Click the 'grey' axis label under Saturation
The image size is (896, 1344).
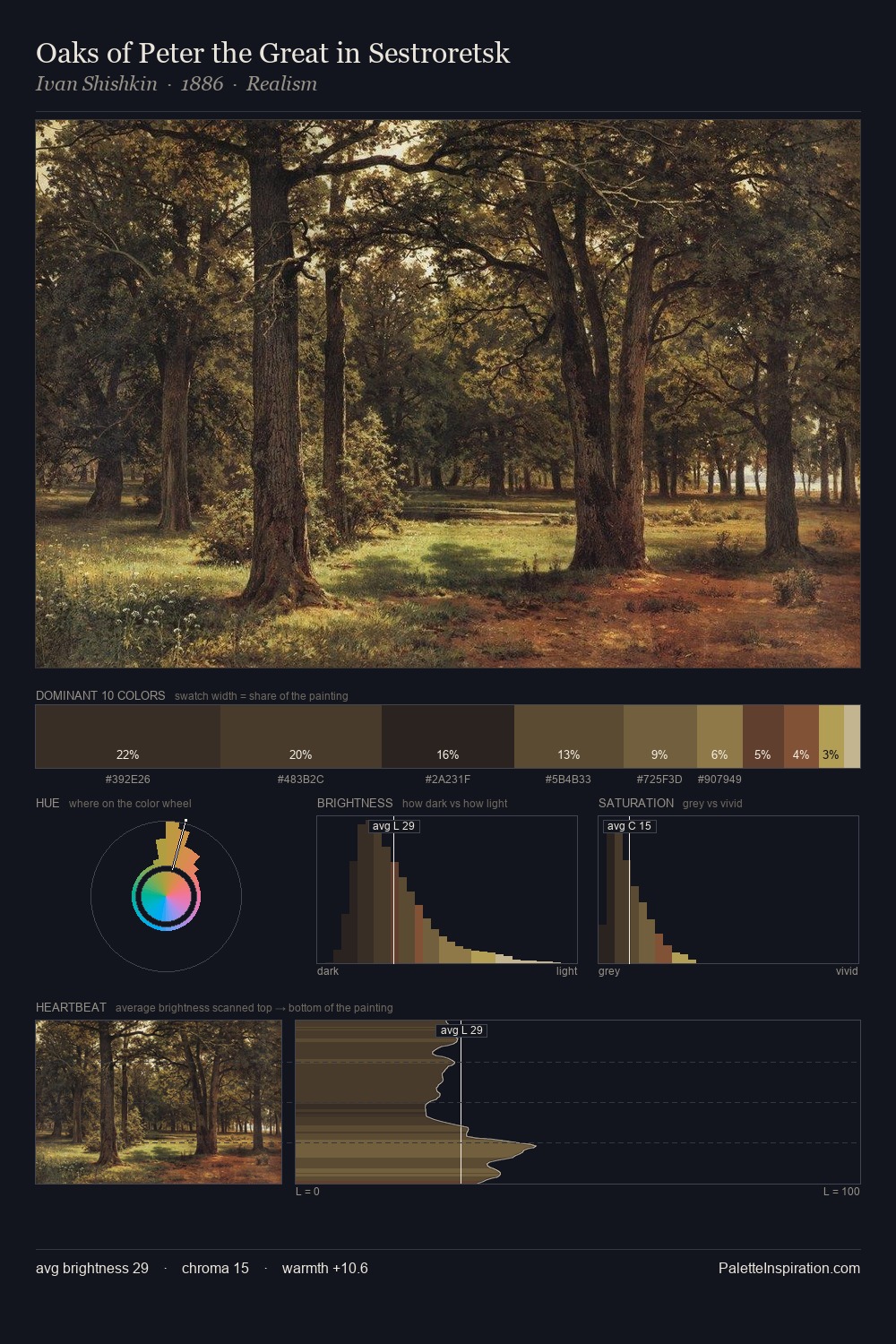click(x=609, y=971)
